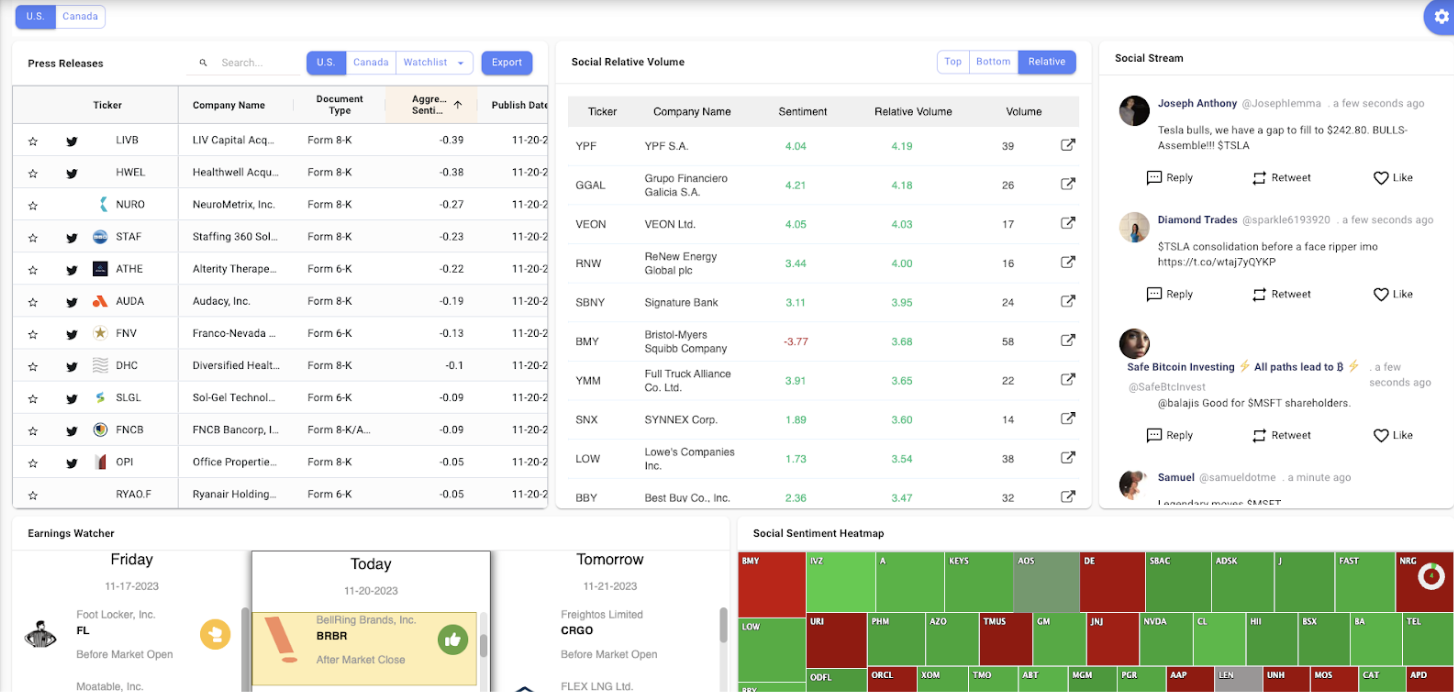Viewport: 1454px width, 692px height.
Task: Click the Export button
Action: coord(506,63)
